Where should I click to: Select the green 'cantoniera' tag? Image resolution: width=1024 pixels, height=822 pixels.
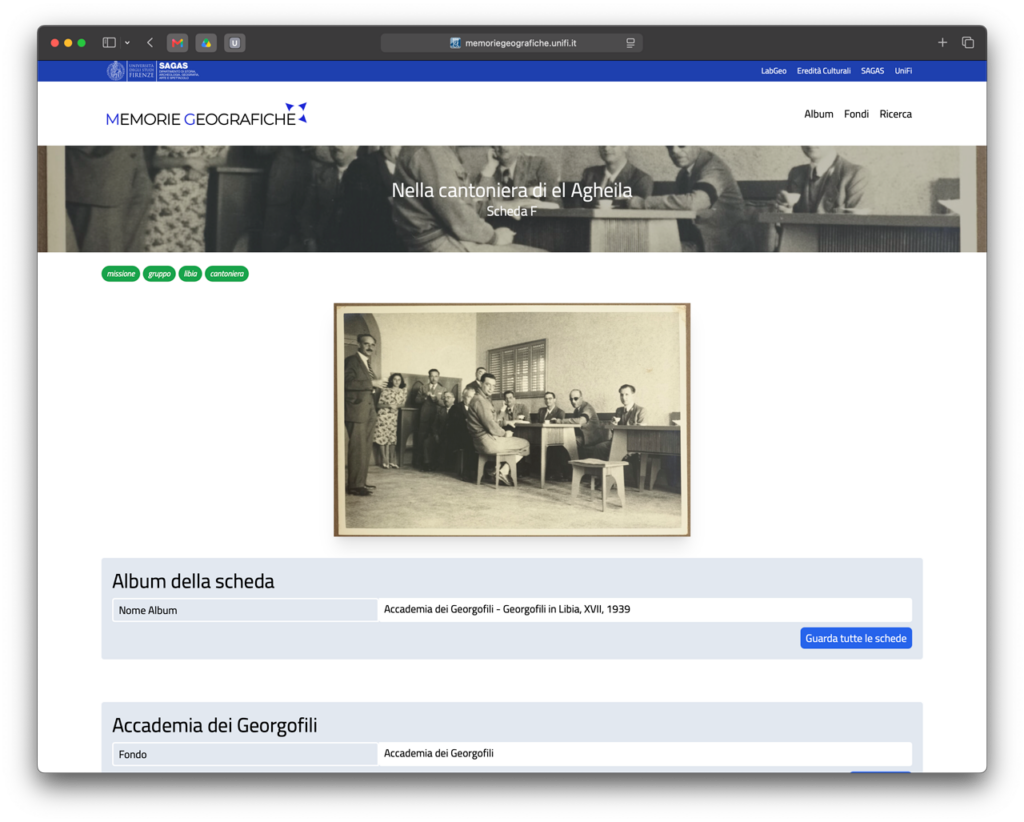(x=227, y=274)
